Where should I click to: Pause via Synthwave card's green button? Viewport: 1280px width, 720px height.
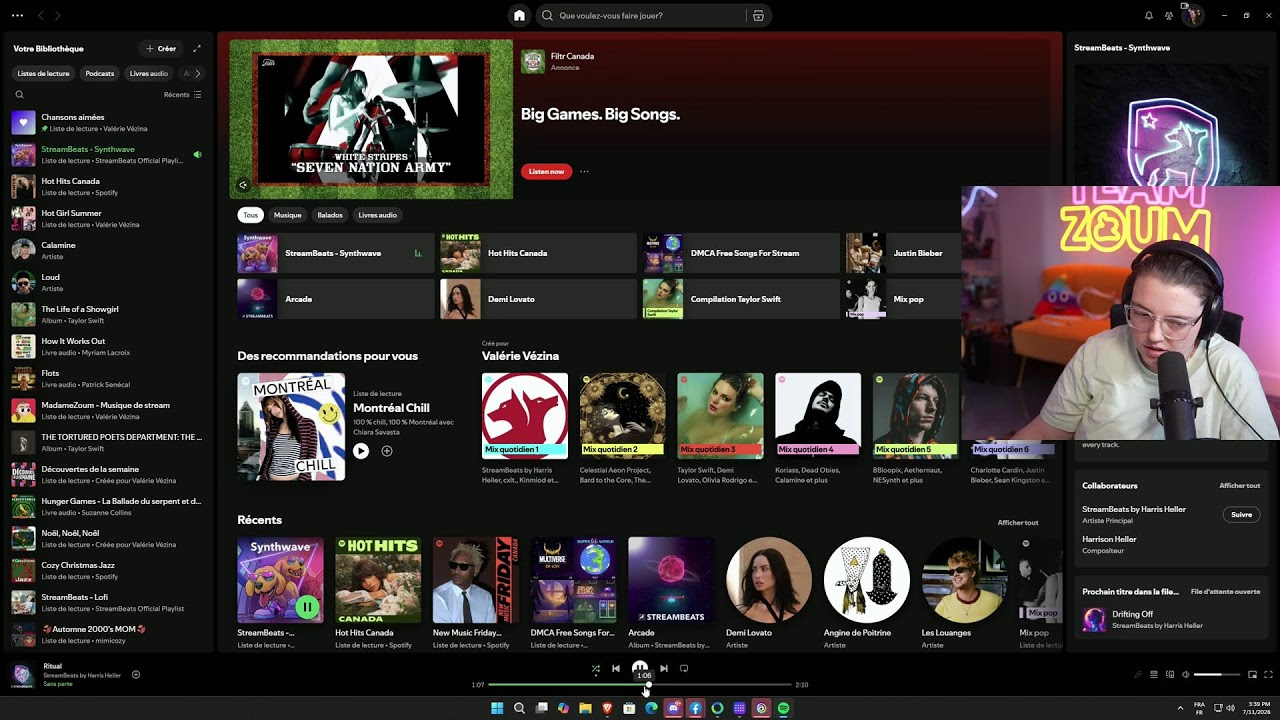point(306,606)
